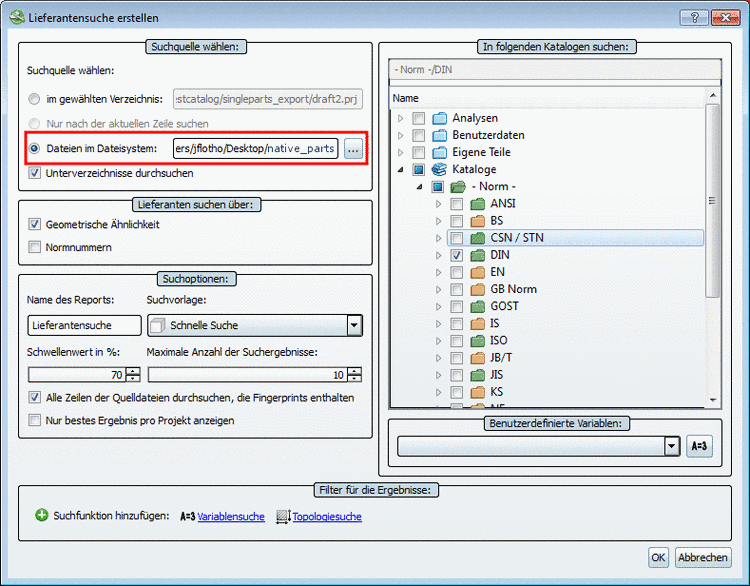Click the GOST folder icon
Screen dimensions: 750x586
click(477, 306)
